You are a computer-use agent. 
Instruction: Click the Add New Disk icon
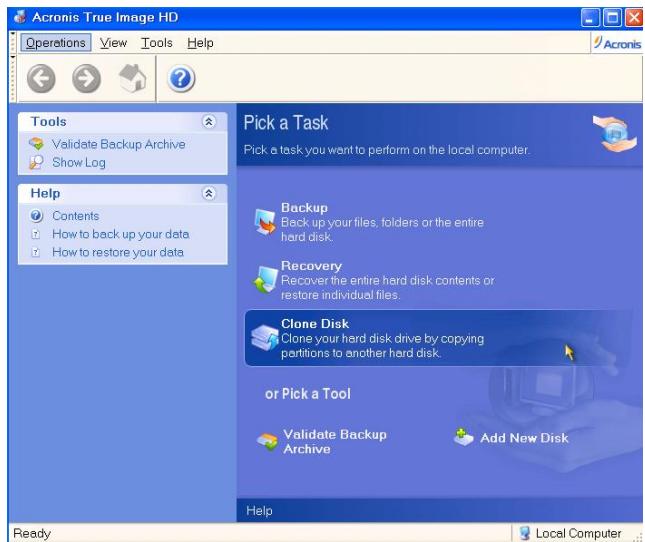pyautogui.click(x=463, y=437)
